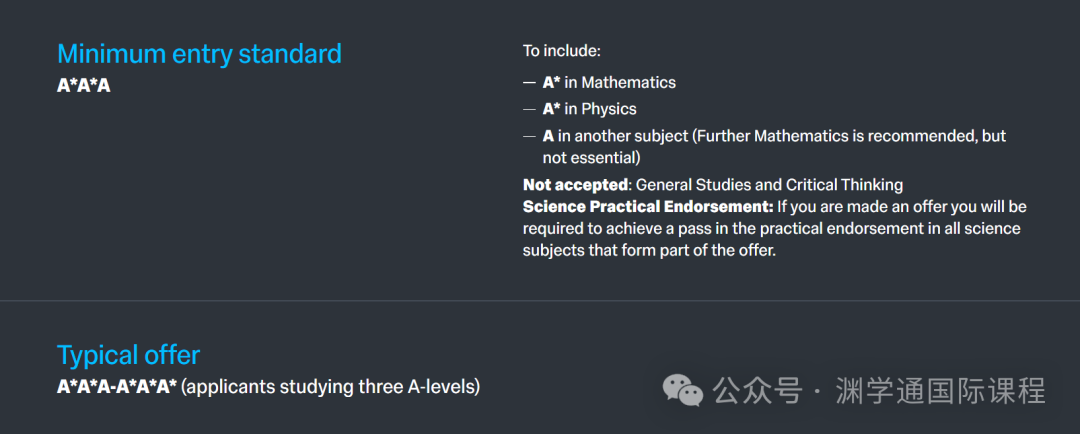Screen dimensions: 1080x434
Task: Select the "A* in Physics" bullet item
Action: point(589,109)
